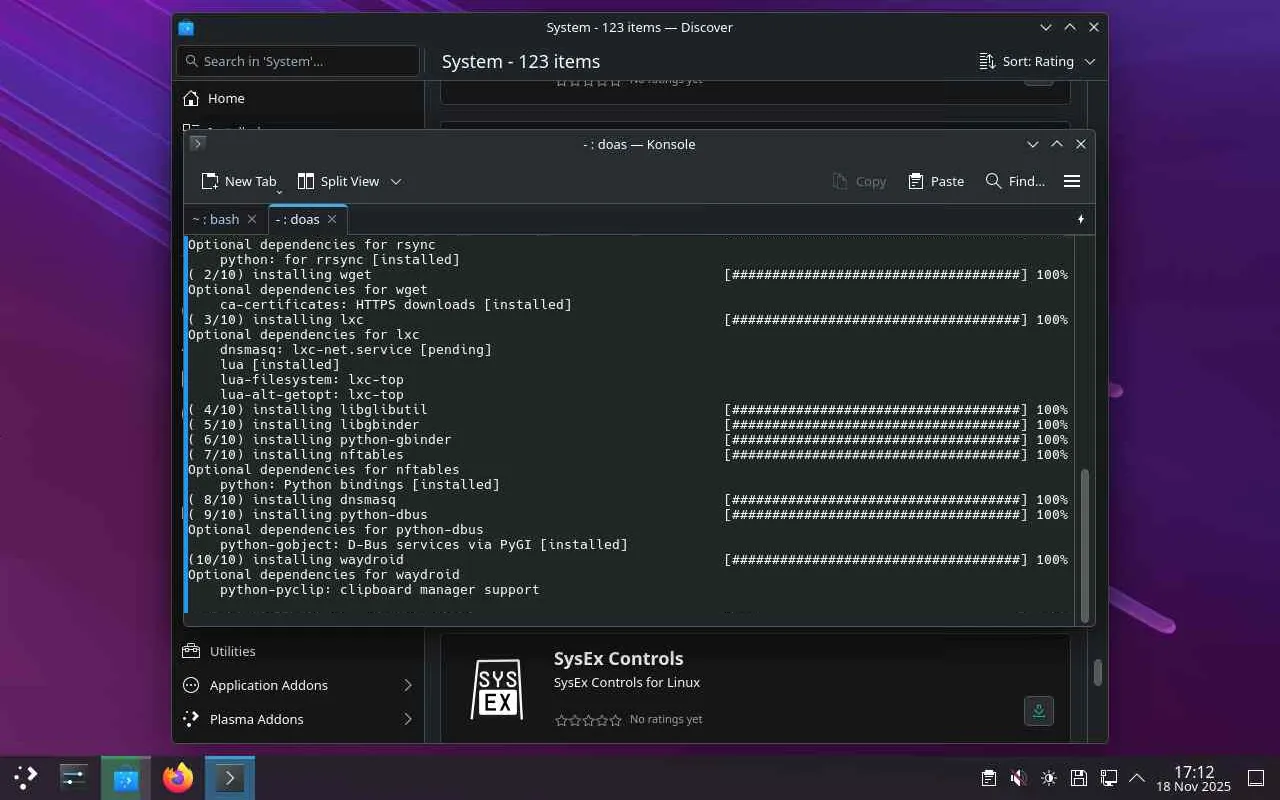Click the SysEx Controls app logo
Image resolution: width=1280 pixels, height=800 pixels.
(497, 689)
